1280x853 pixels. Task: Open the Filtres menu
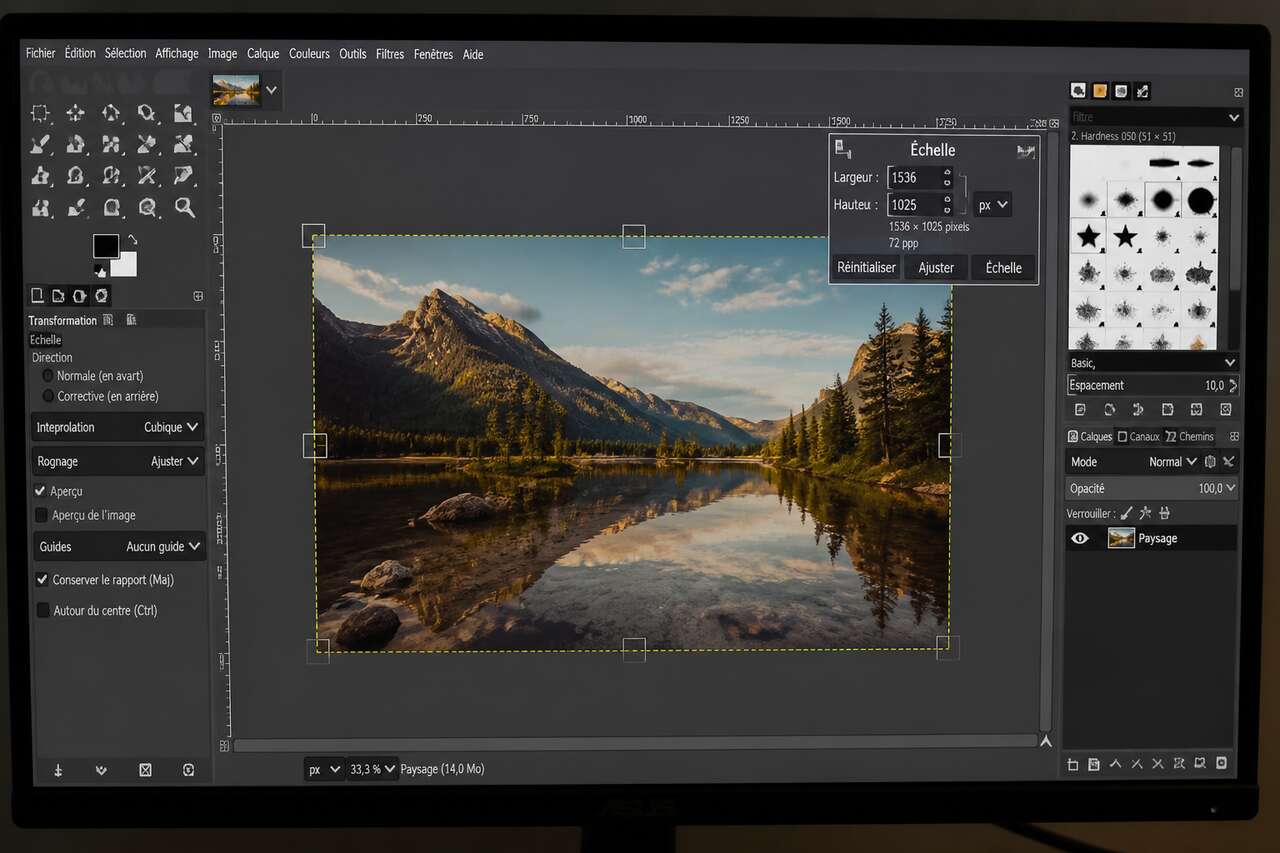point(390,54)
